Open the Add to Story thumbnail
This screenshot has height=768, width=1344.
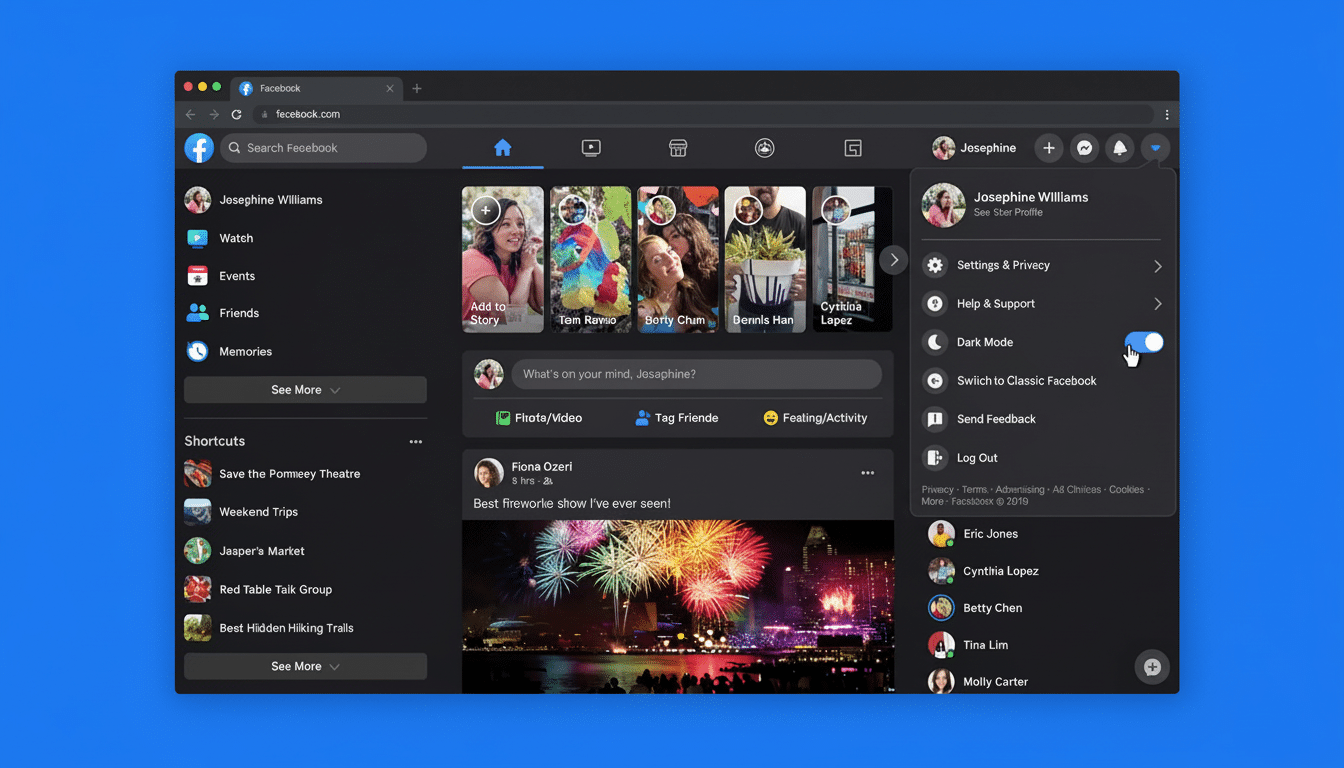(503, 259)
